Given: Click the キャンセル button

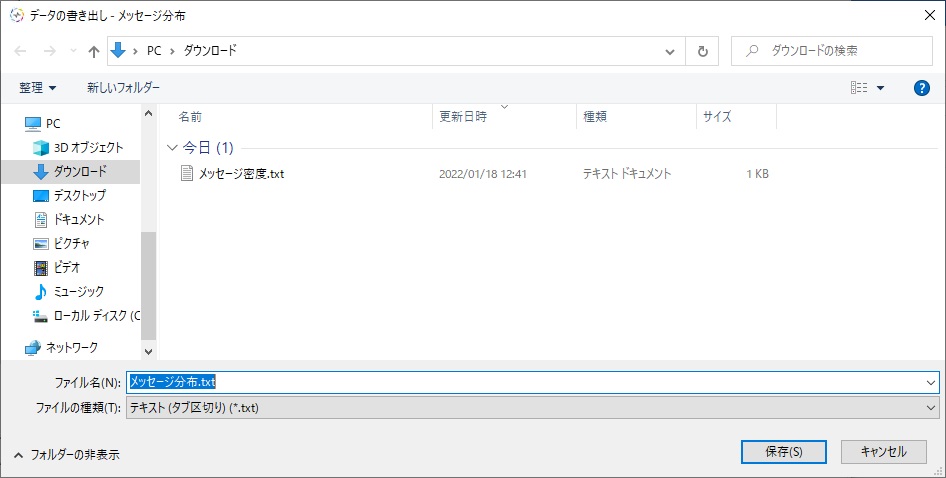Looking at the screenshot, I should [883, 451].
